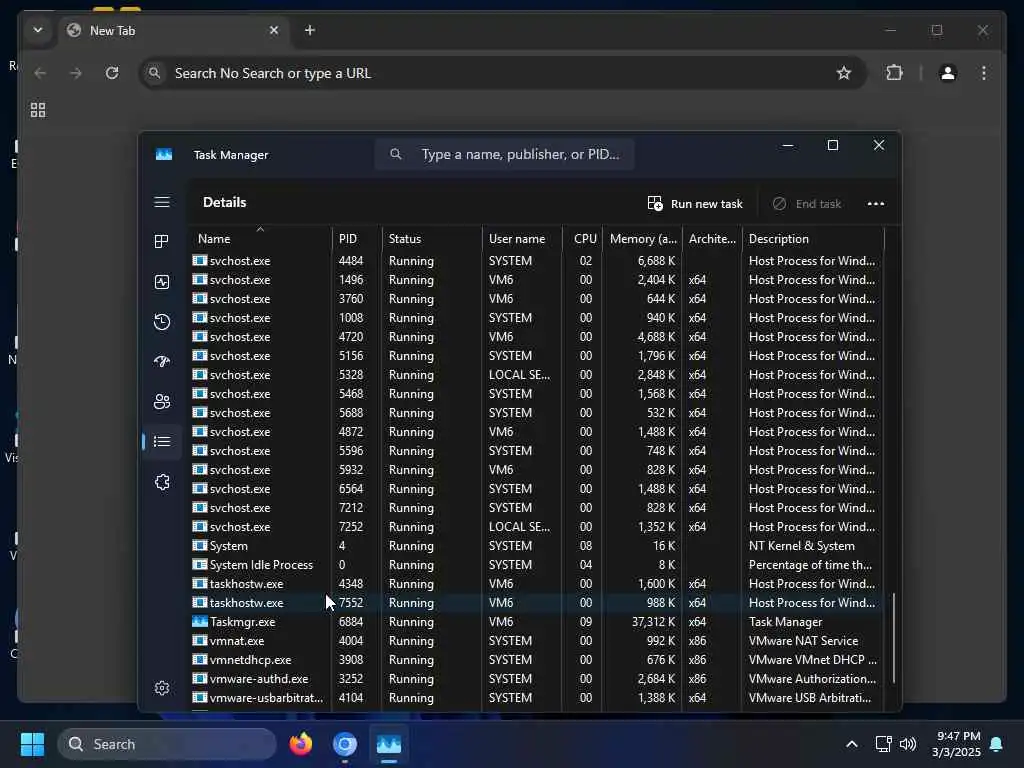
Task: Select Taskmgr.exe process row
Action: pos(537,622)
